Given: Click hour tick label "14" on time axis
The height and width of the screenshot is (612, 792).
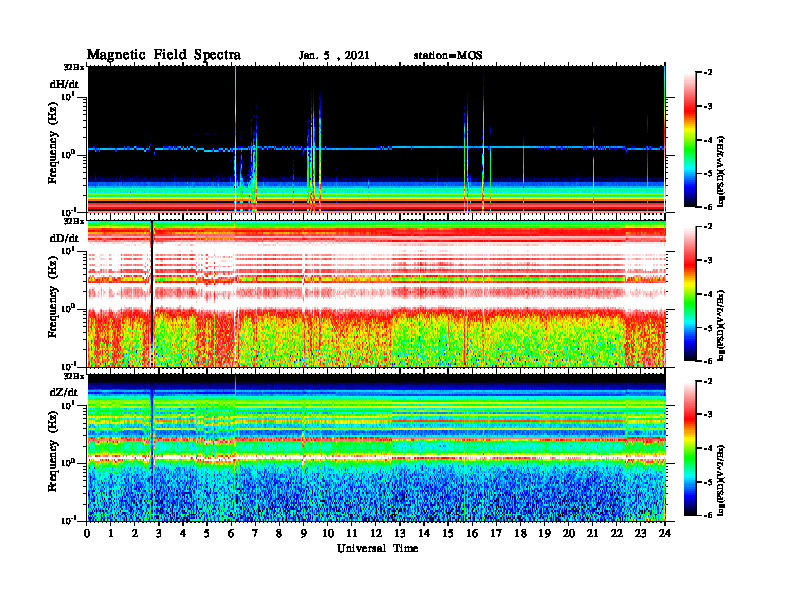Looking at the screenshot, I should [x=424, y=534].
